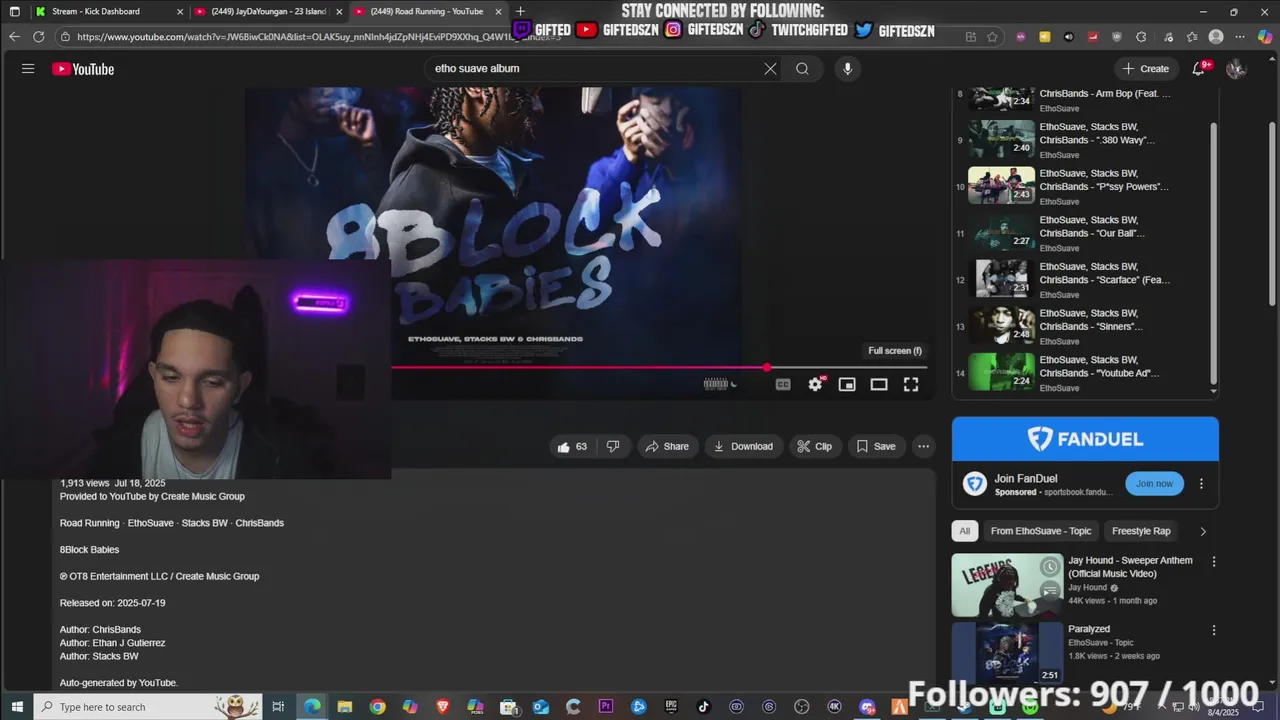Screen dimensions: 1280x720
Task: Click Join now on FanDuel ad
Action: (x=1154, y=484)
